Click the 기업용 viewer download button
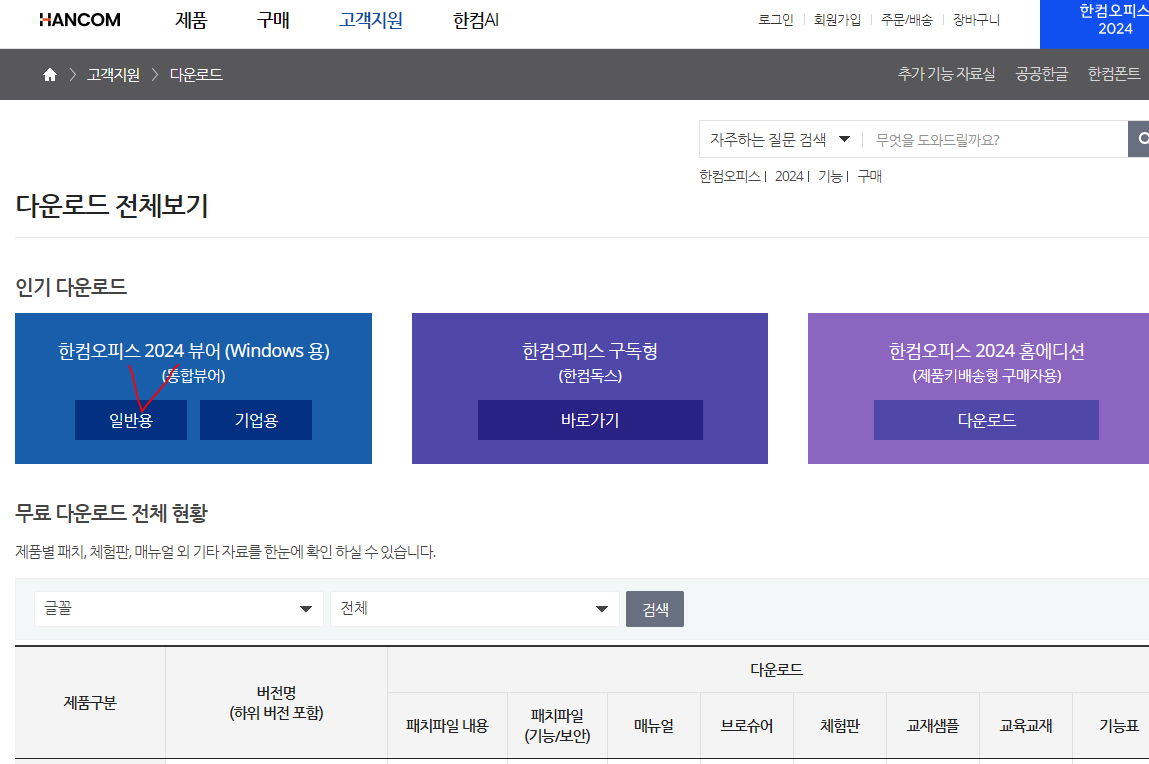The height and width of the screenshot is (764, 1149). click(x=255, y=420)
